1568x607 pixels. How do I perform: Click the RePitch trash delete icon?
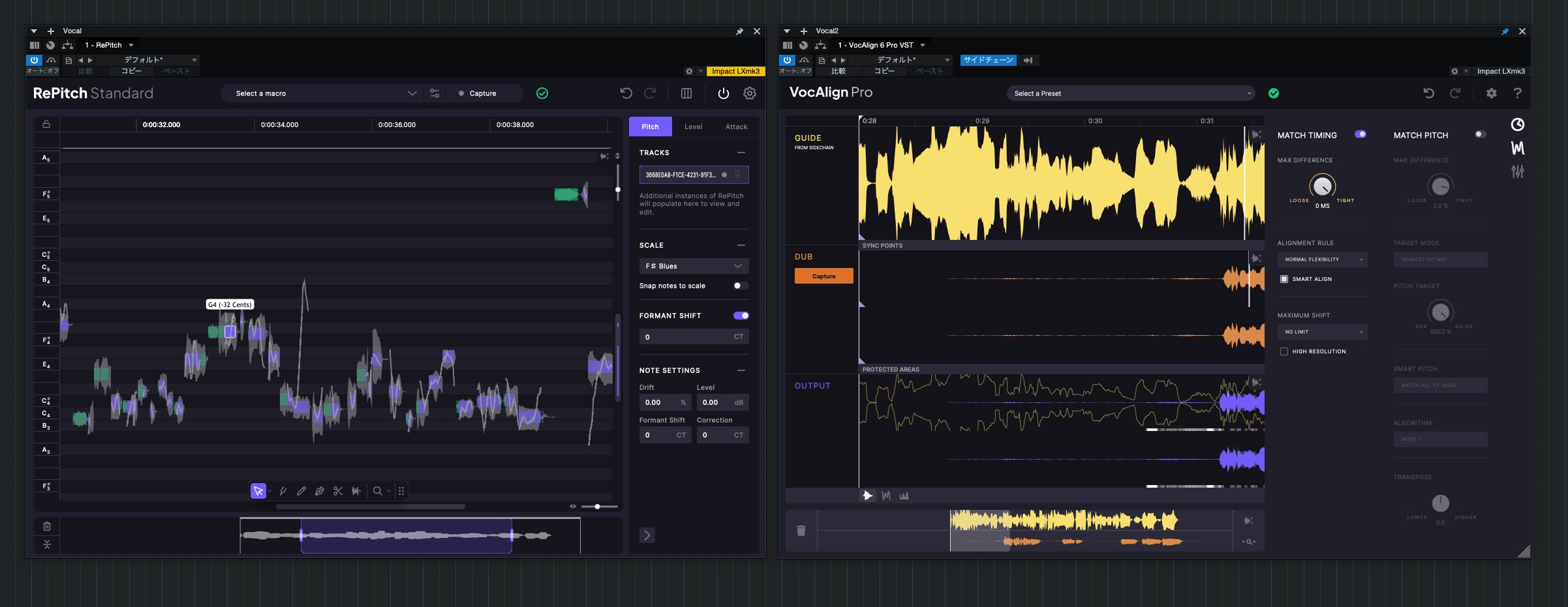[x=47, y=526]
